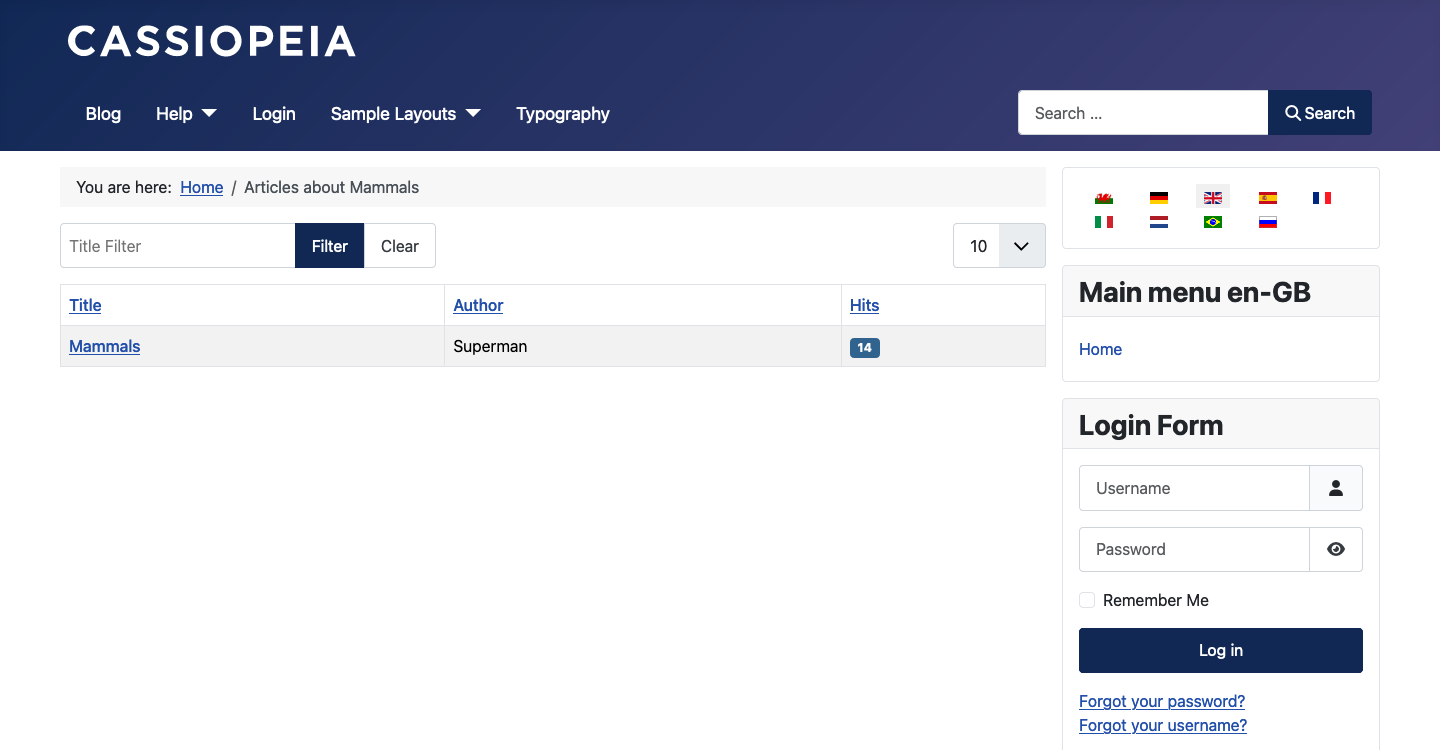Click into the Title Filter field
The width and height of the screenshot is (1440, 750).
(x=178, y=246)
